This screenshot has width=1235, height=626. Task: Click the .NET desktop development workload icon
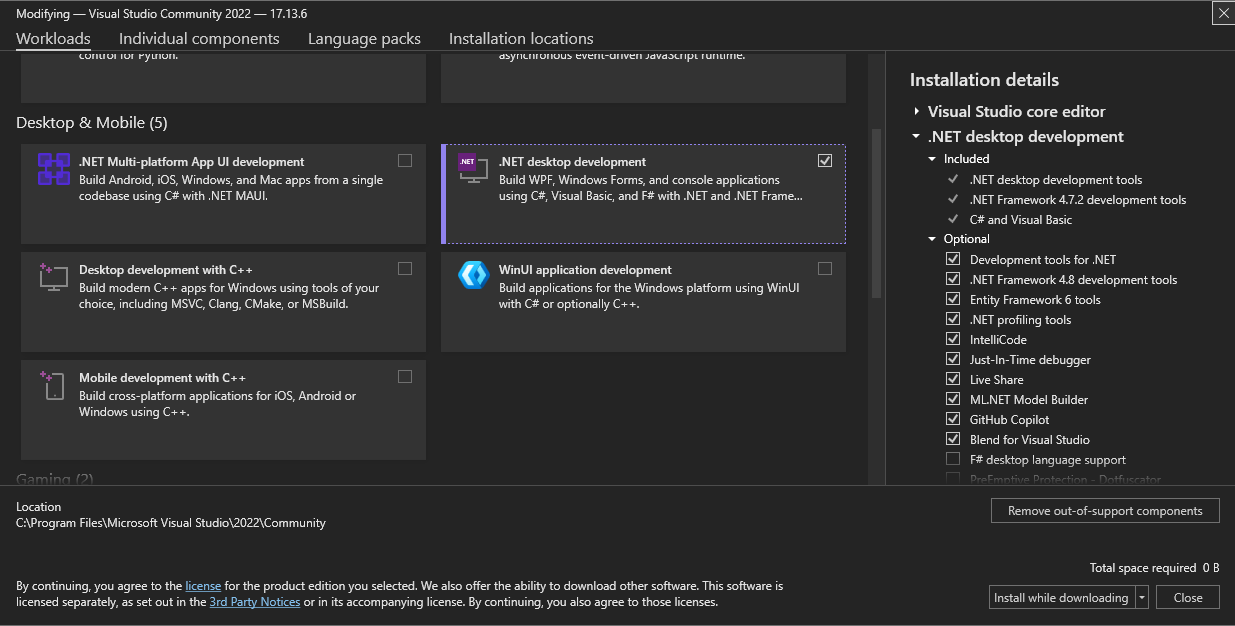pyautogui.click(x=473, y=168)
